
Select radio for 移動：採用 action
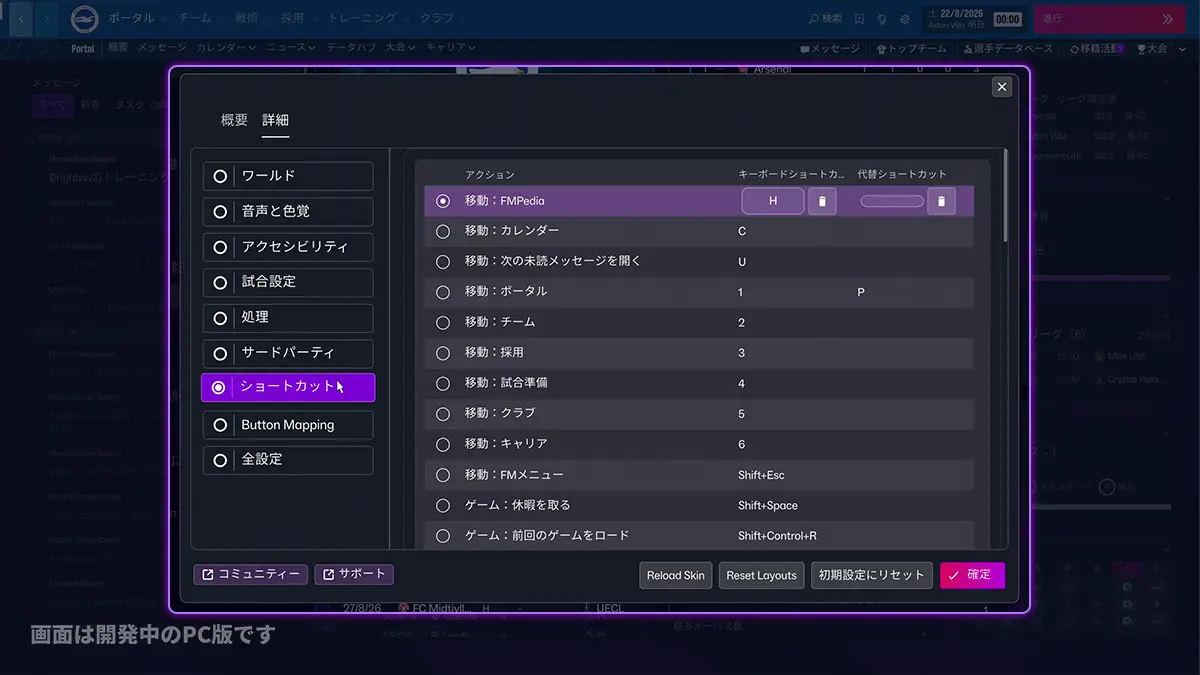[x=443, y=353]
